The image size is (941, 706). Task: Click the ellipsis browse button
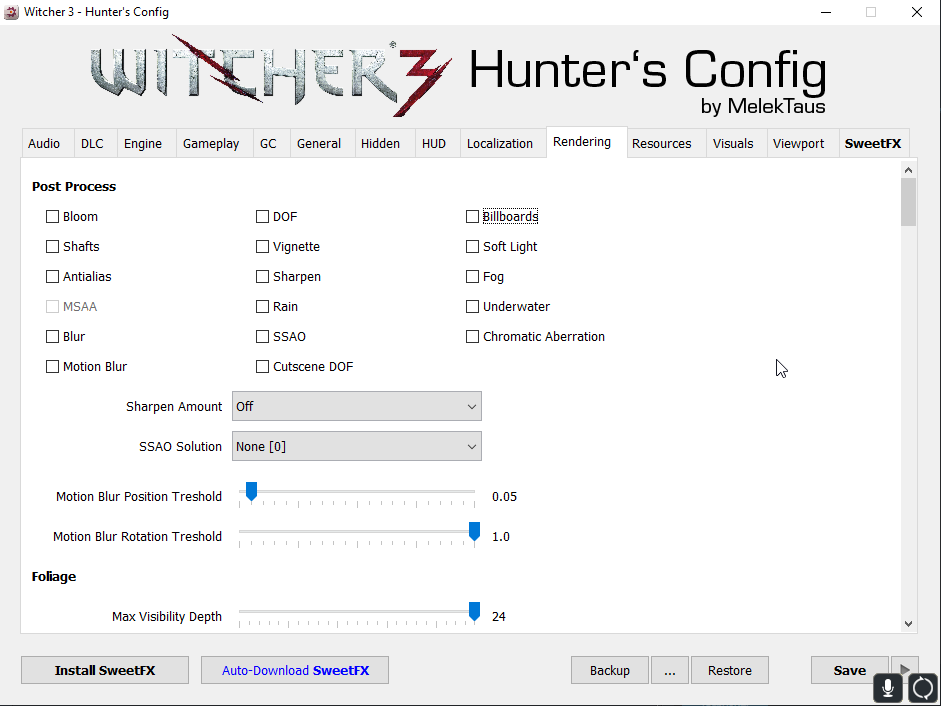coord(670,670)
